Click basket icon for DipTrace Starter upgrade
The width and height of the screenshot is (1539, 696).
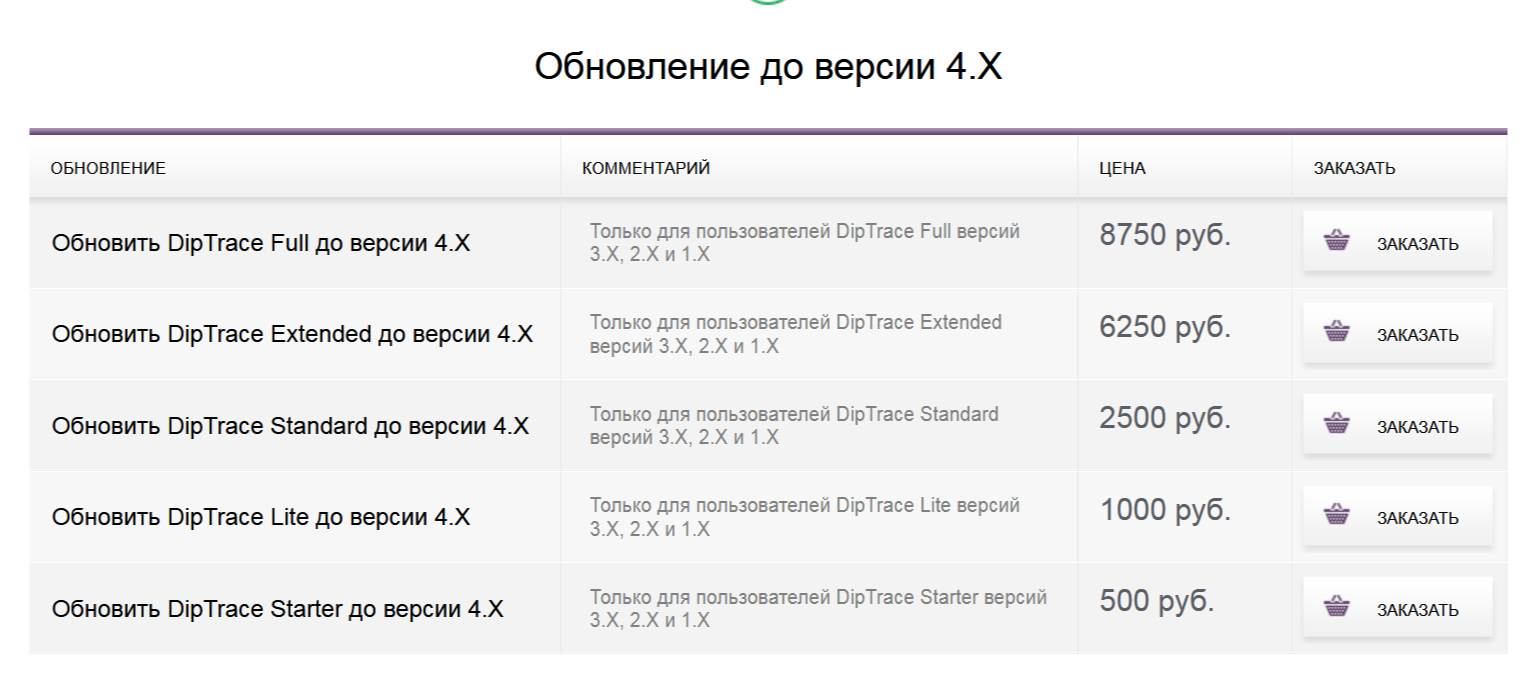click(x=1337, y=608)
